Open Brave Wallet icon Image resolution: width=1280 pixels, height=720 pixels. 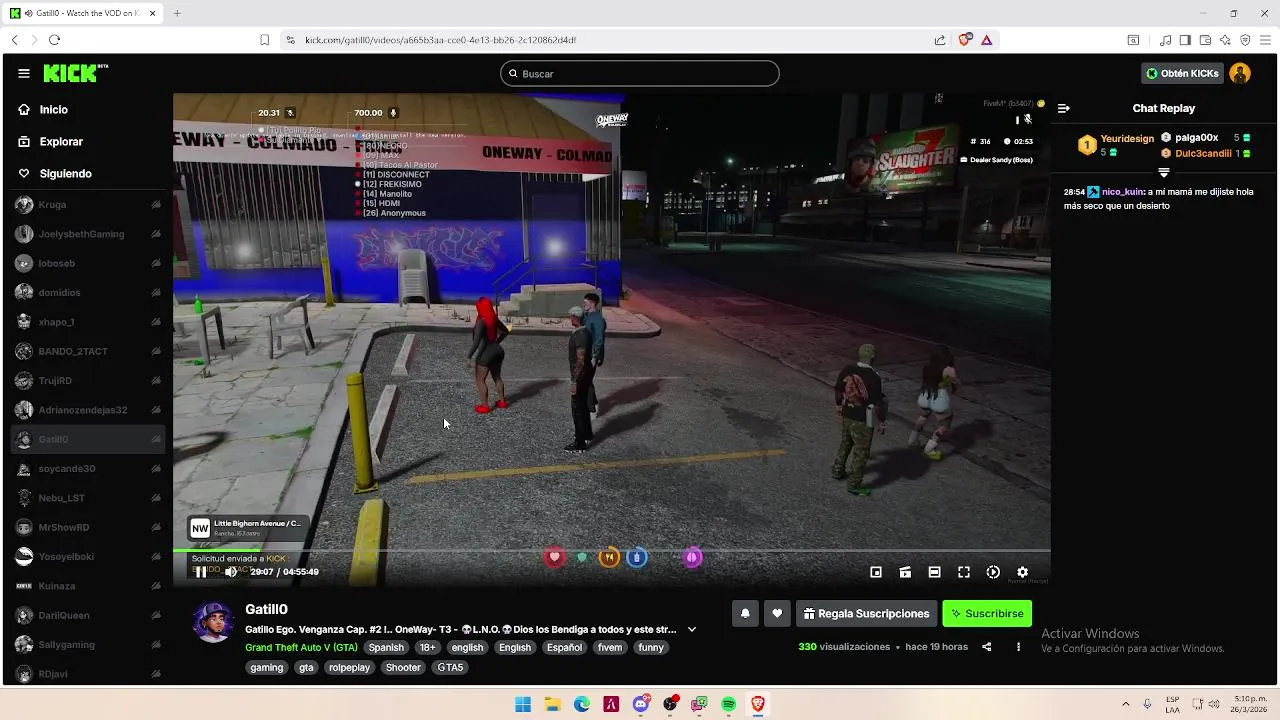(1205, 40)
